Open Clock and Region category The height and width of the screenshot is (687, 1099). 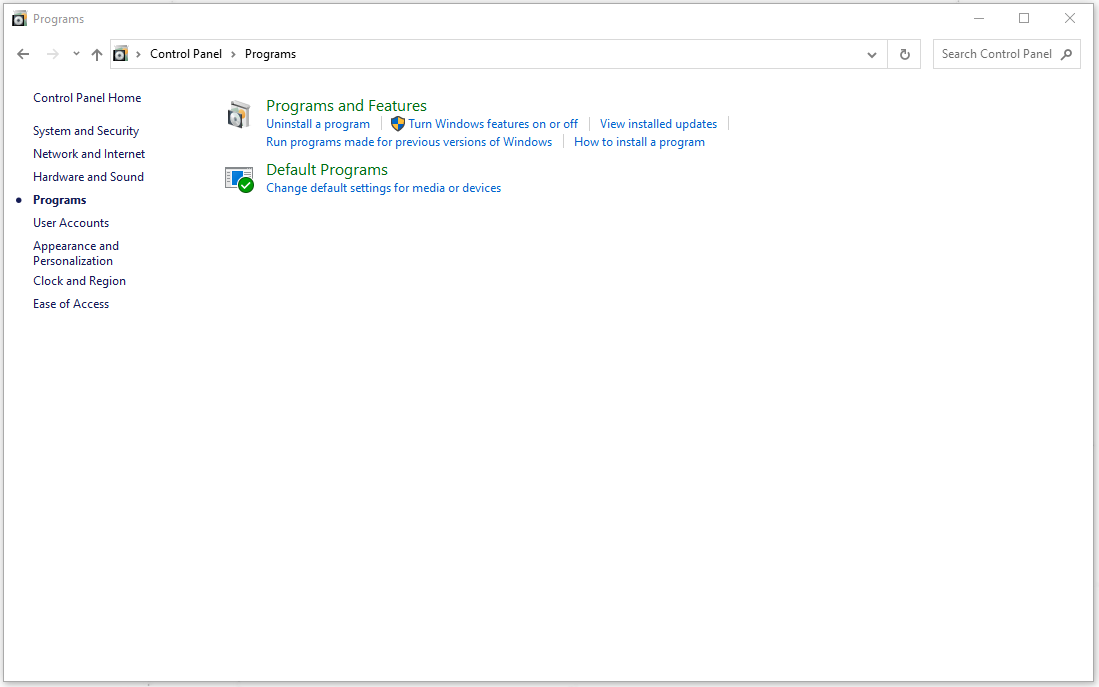point(79,280)
